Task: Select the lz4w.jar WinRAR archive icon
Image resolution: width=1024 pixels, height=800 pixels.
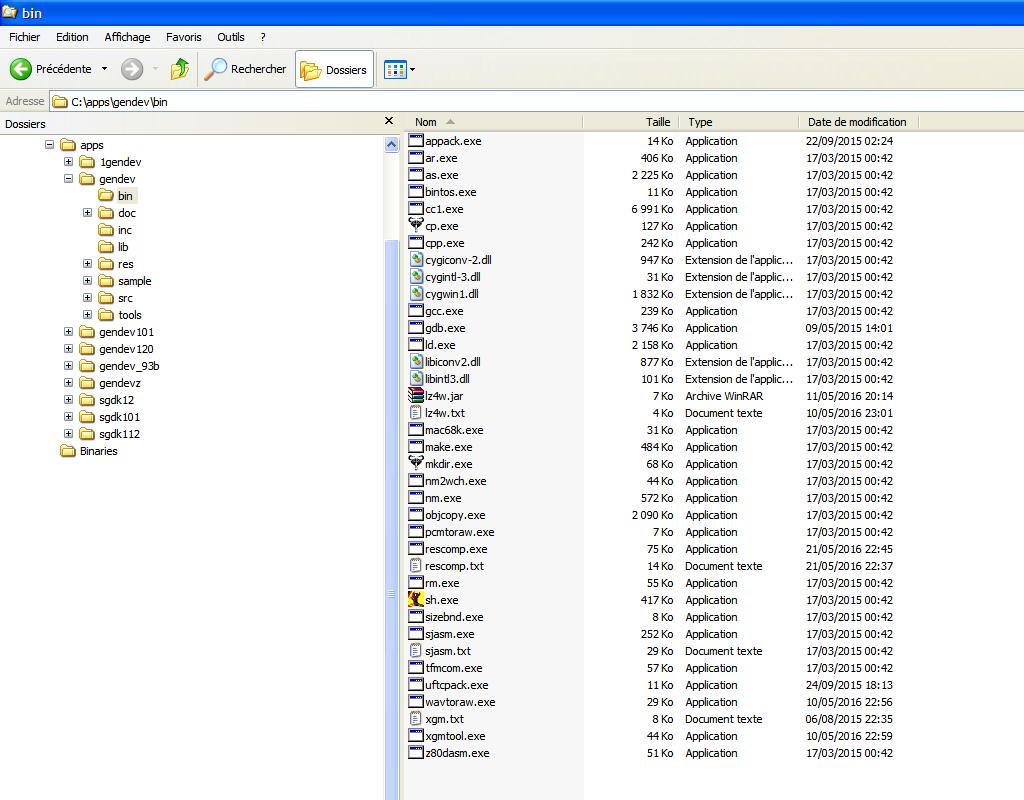Action: click(x=417, y=396)
